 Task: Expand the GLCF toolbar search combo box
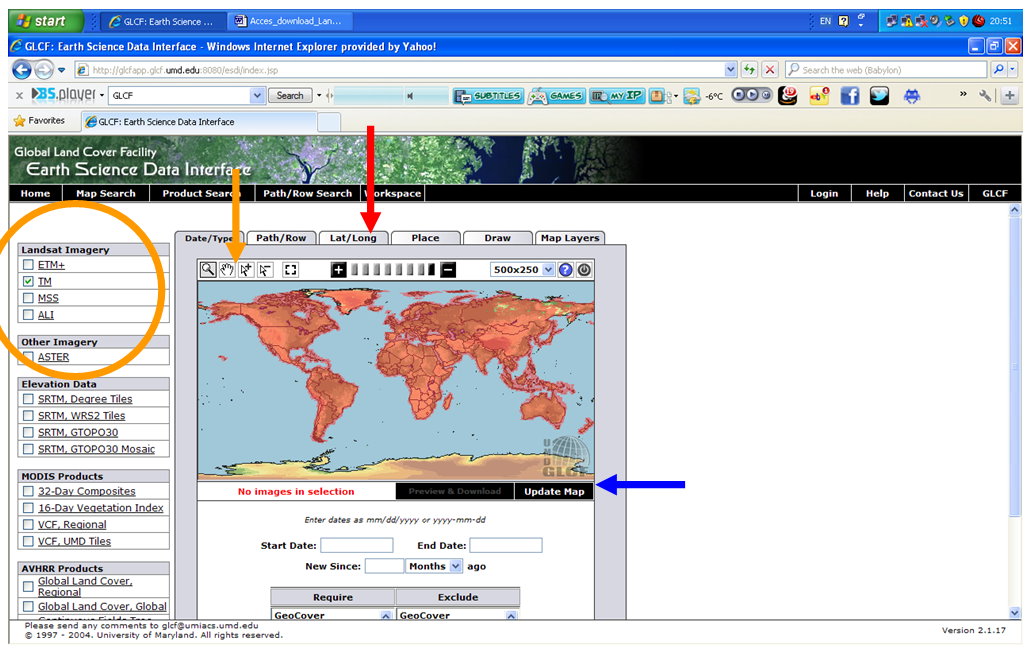coord(257,96)
